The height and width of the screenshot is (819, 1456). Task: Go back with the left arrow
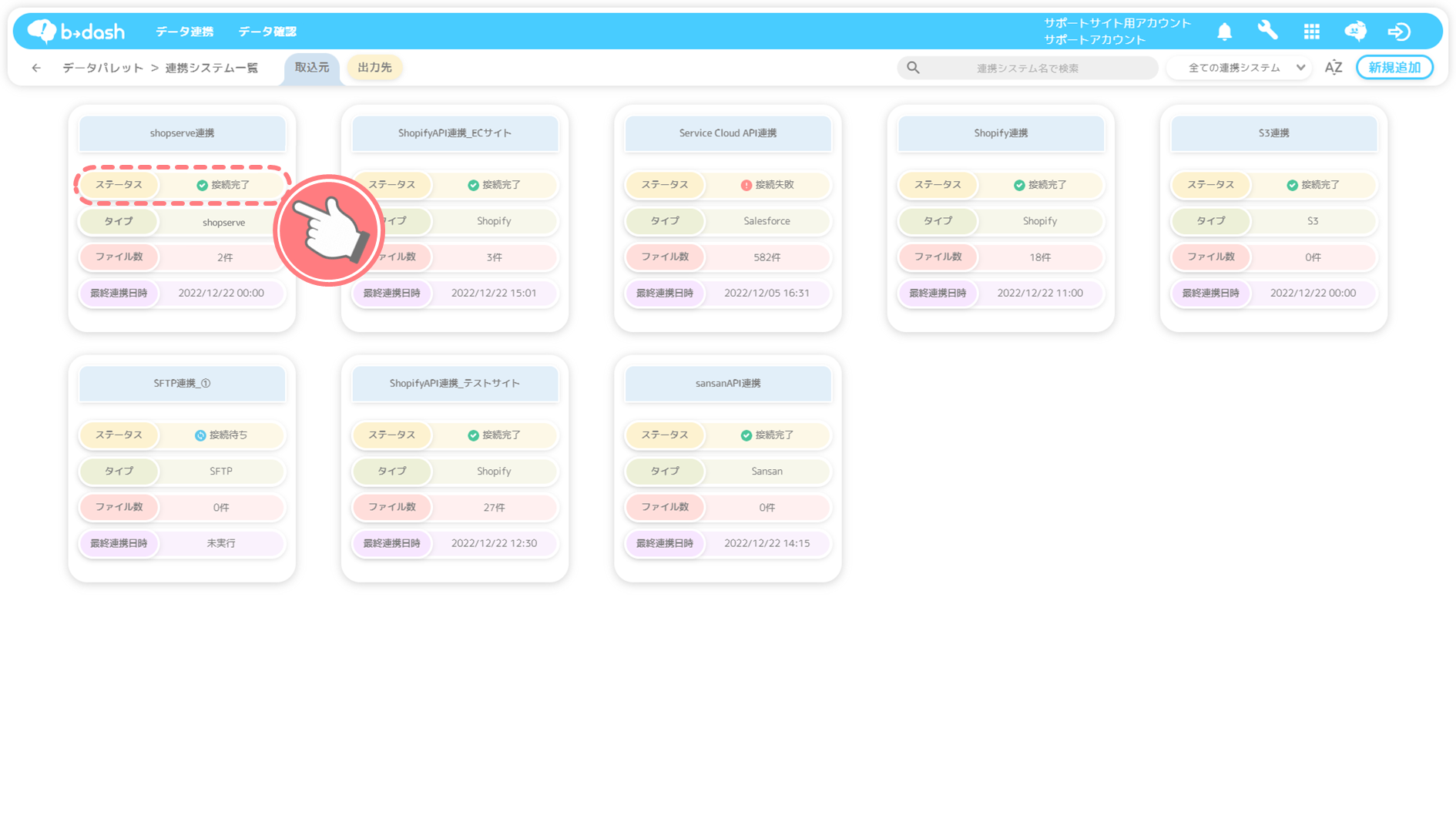[36, 68]
